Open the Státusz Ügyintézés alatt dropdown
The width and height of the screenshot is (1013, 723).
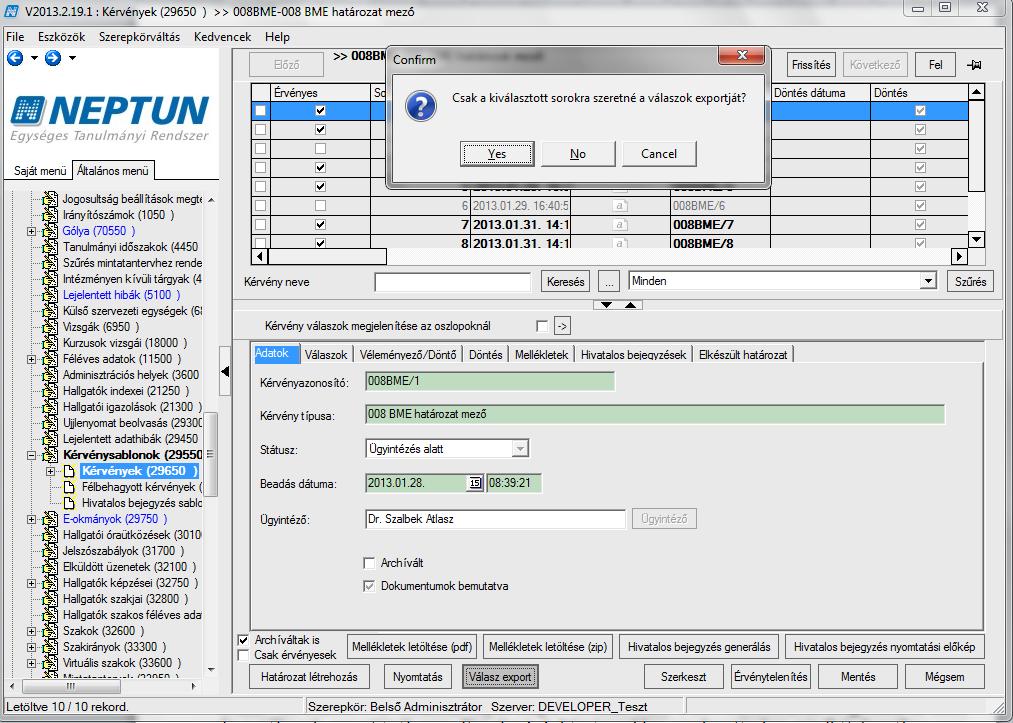click(x=520, y=448)
